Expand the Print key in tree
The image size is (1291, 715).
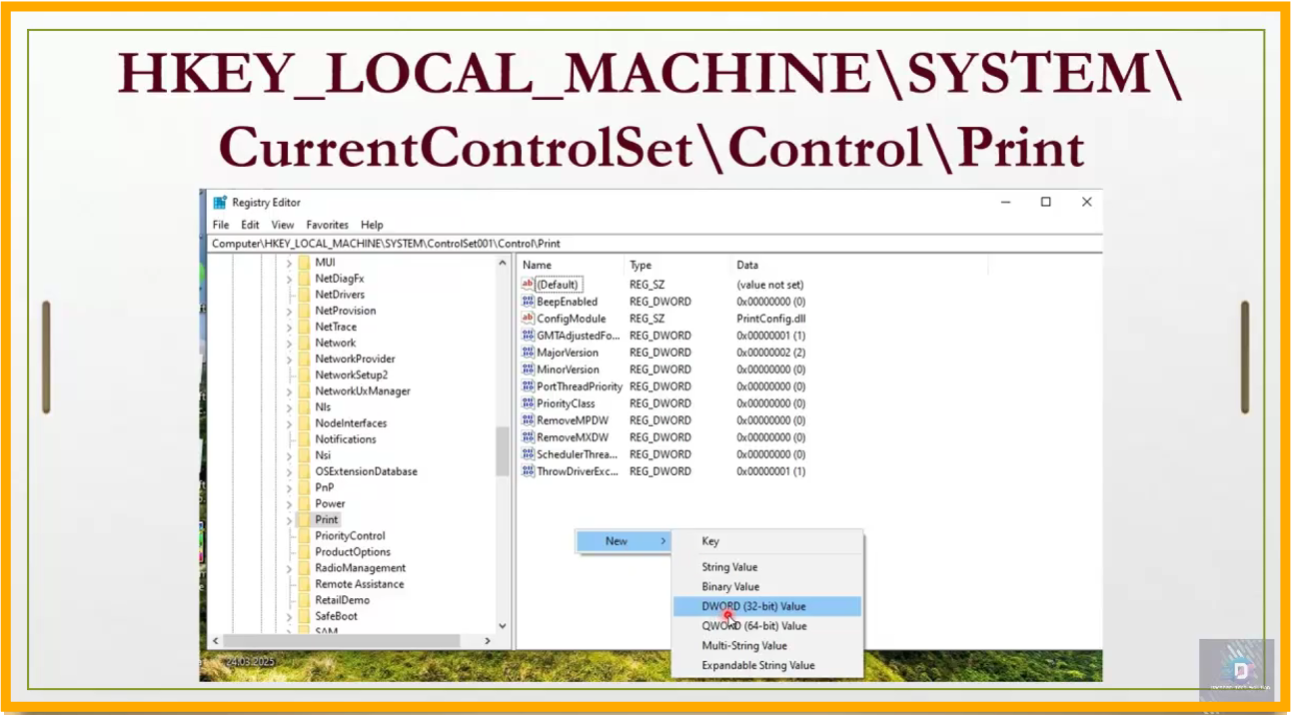click(289, 520)
